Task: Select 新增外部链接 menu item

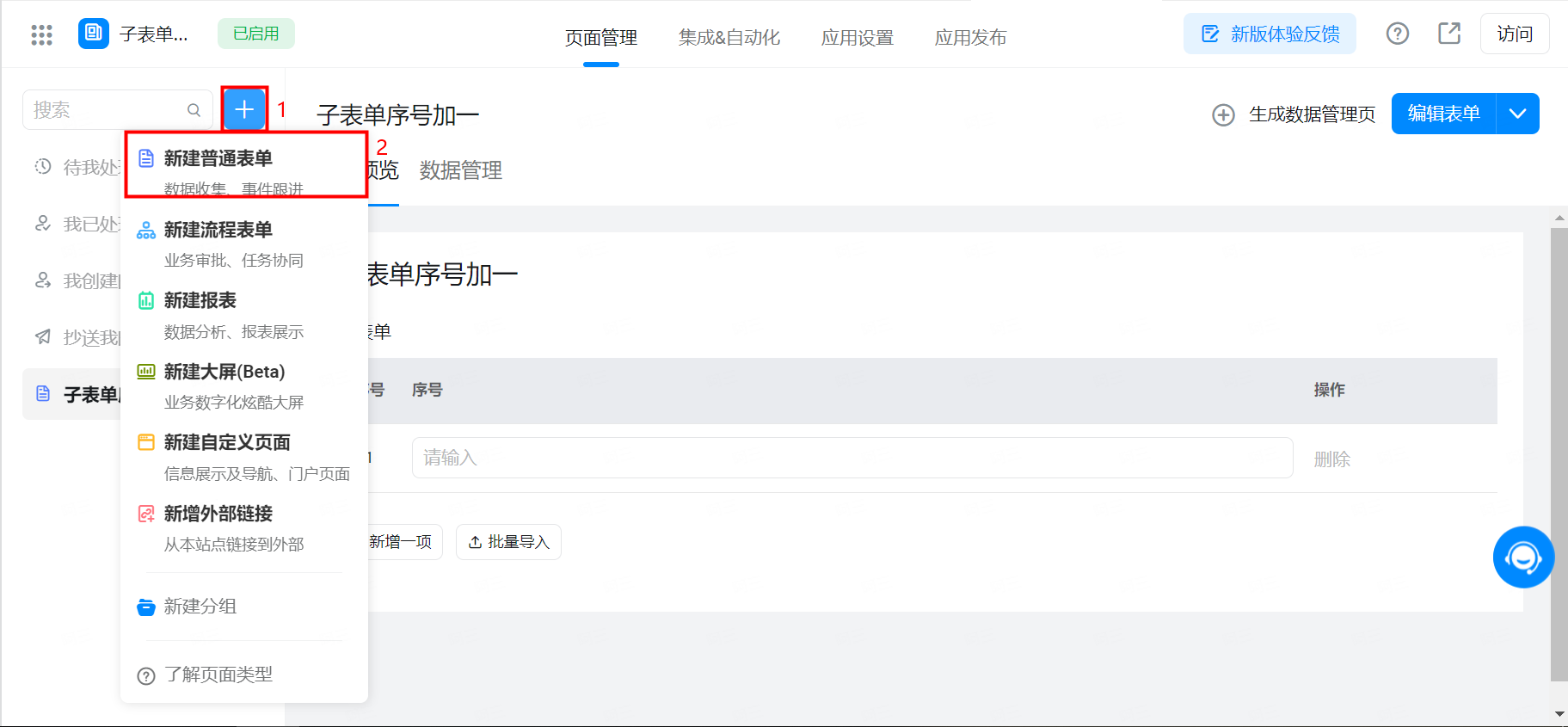Action: click(x=244, y=528)
